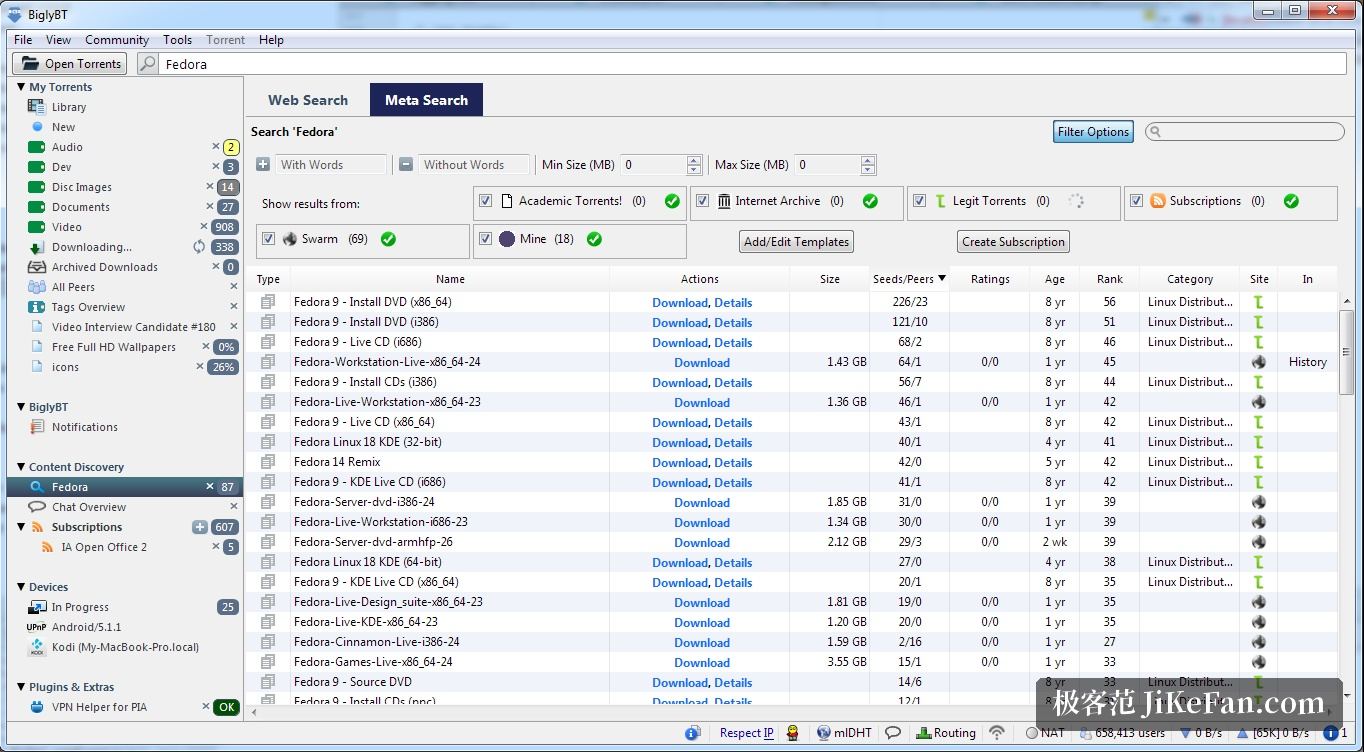The height and width of the screenshot is (752, 1364).
Task: Click the Notifications icon in sidebar
Action: [x=37, y=427]
